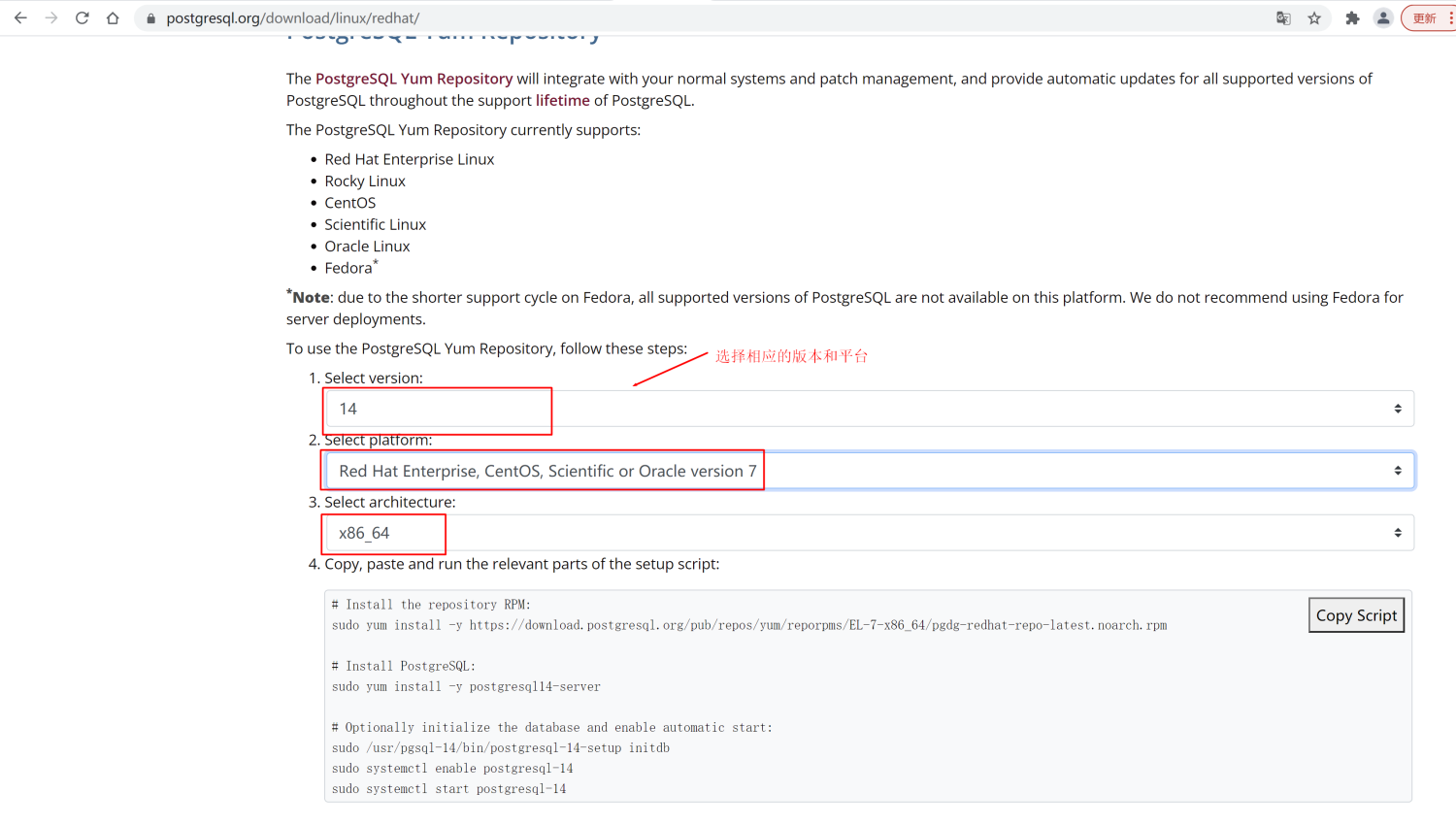Open the Select architecture dropdown

pos(870,533)
